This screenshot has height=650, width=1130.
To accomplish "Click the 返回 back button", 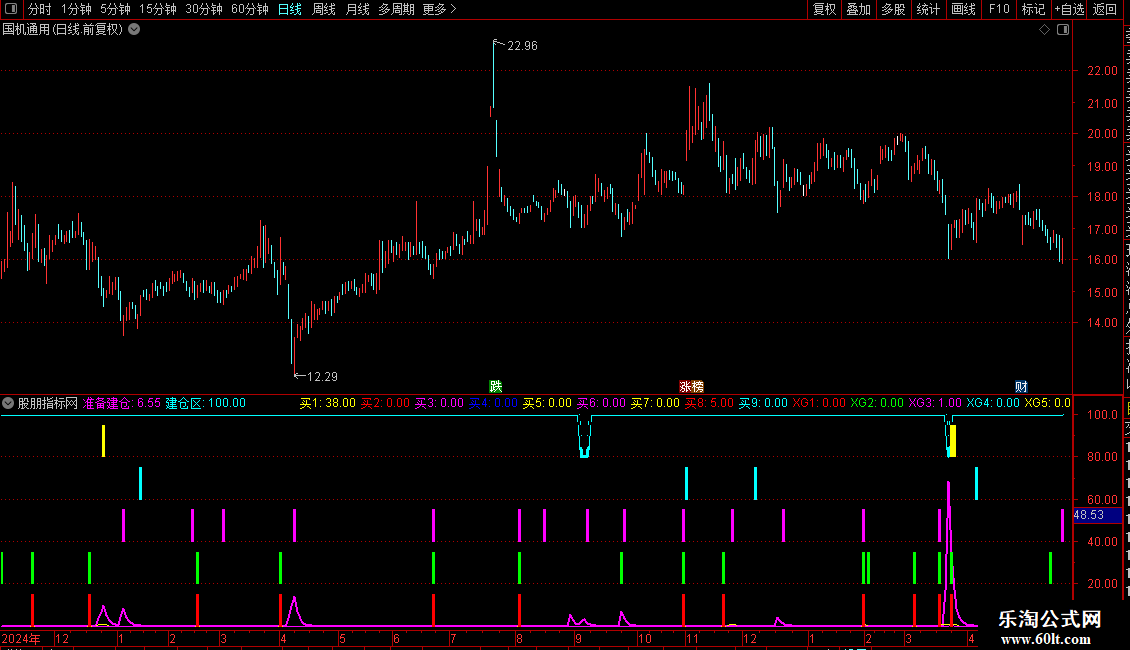I will (1105, 9).
